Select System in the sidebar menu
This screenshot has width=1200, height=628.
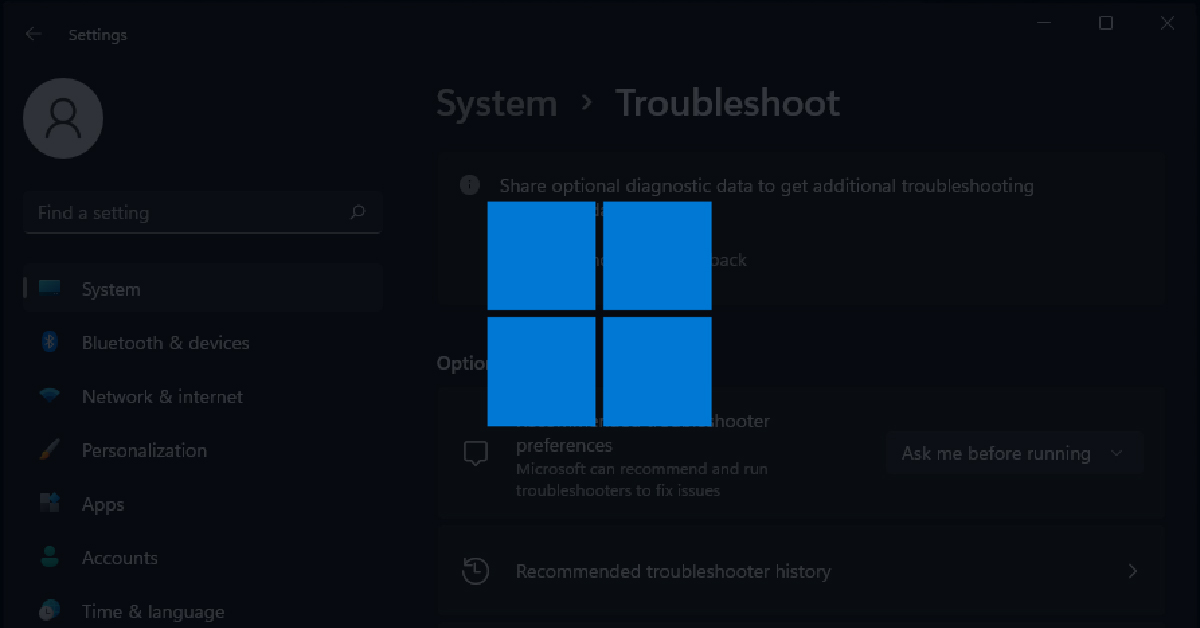110,288
